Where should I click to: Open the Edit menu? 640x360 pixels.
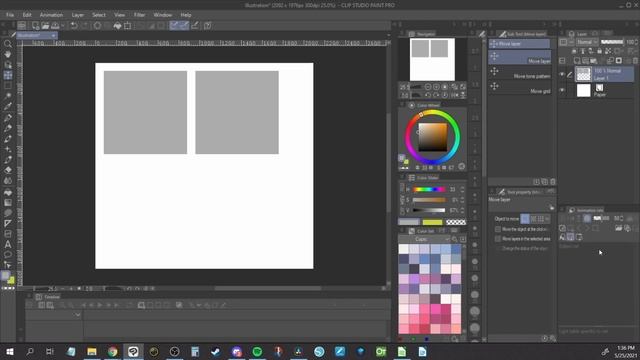pyautogui.click(x=27, y=15)
